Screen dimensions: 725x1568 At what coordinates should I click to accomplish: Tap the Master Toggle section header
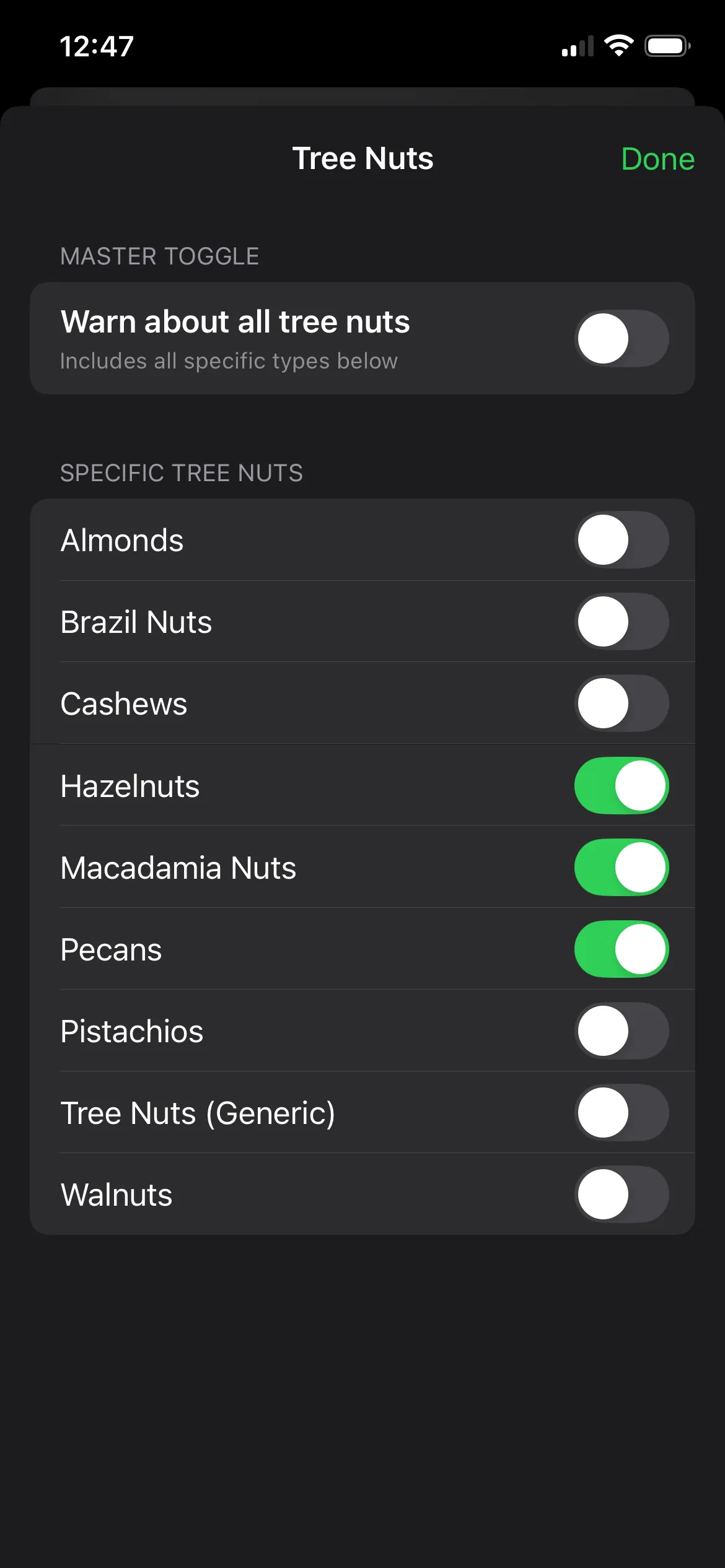click(160, 256)
